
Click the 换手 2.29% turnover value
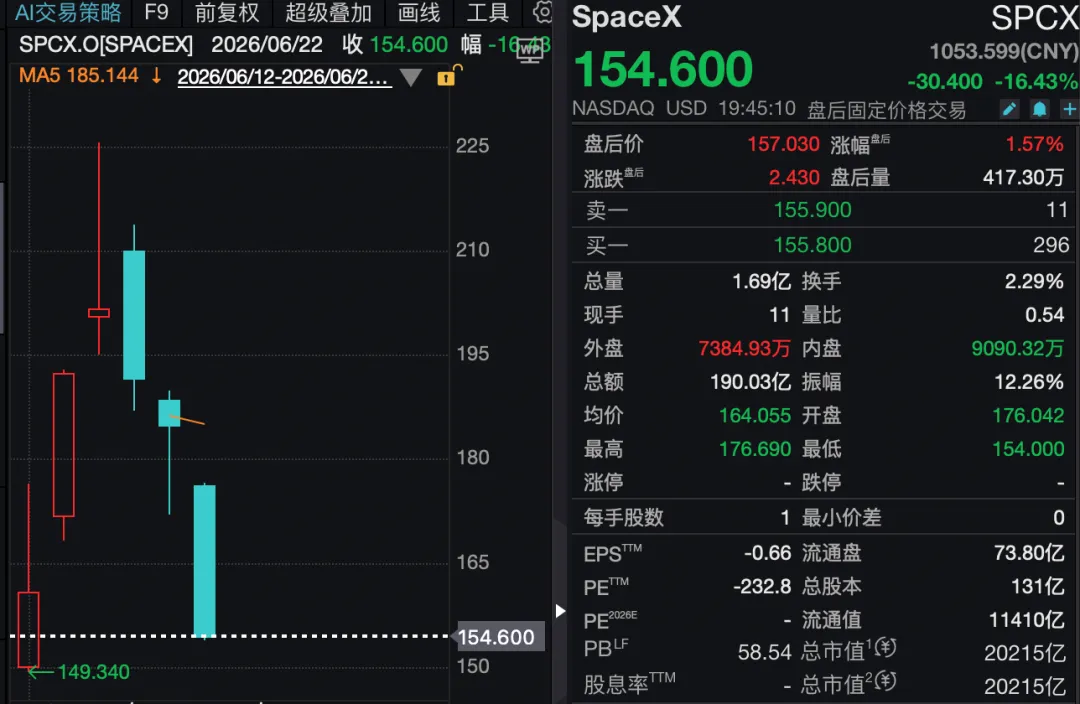pyautogui.click(x=1034, y=281)
